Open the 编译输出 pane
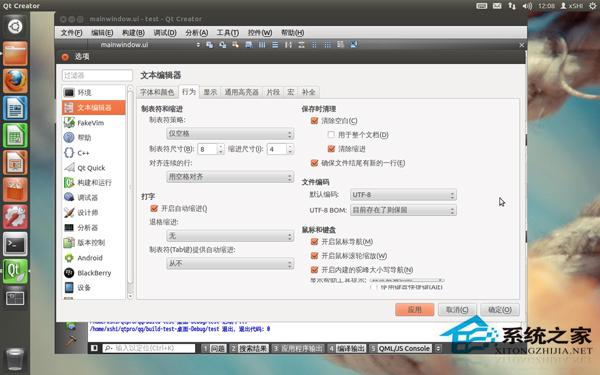Viewport: 600px width, 375px height. (x=347, y=349)
